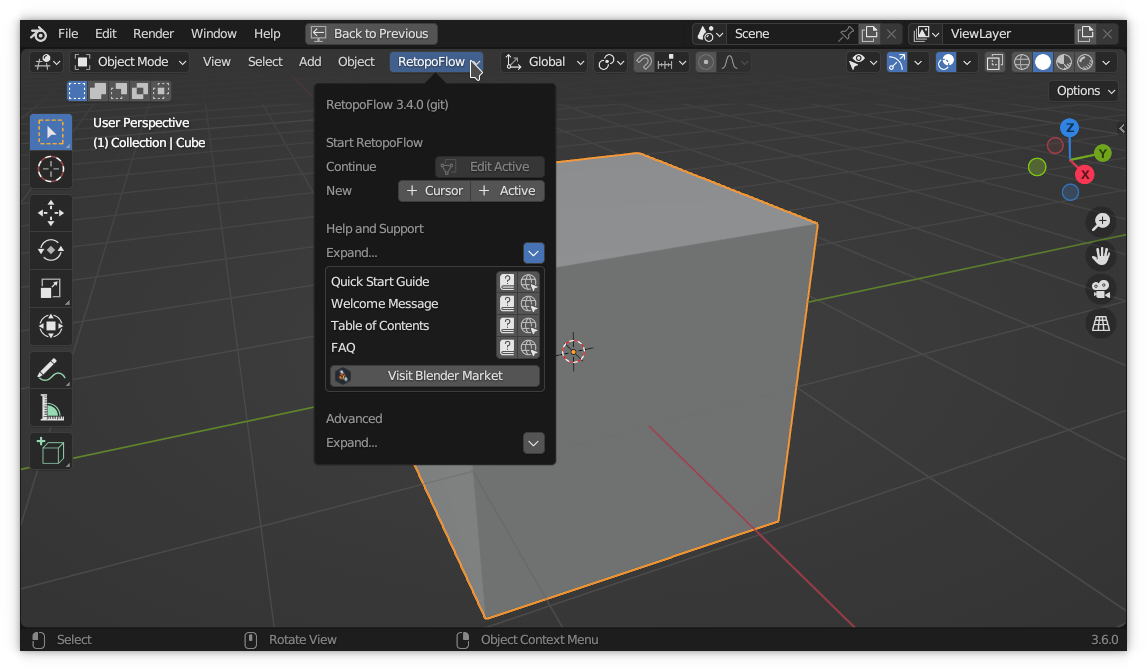Screen dimensions: 1147x671
Task: Open viewport shading options dropdown
Action: pyautogui.click(x=1106, y=62)
